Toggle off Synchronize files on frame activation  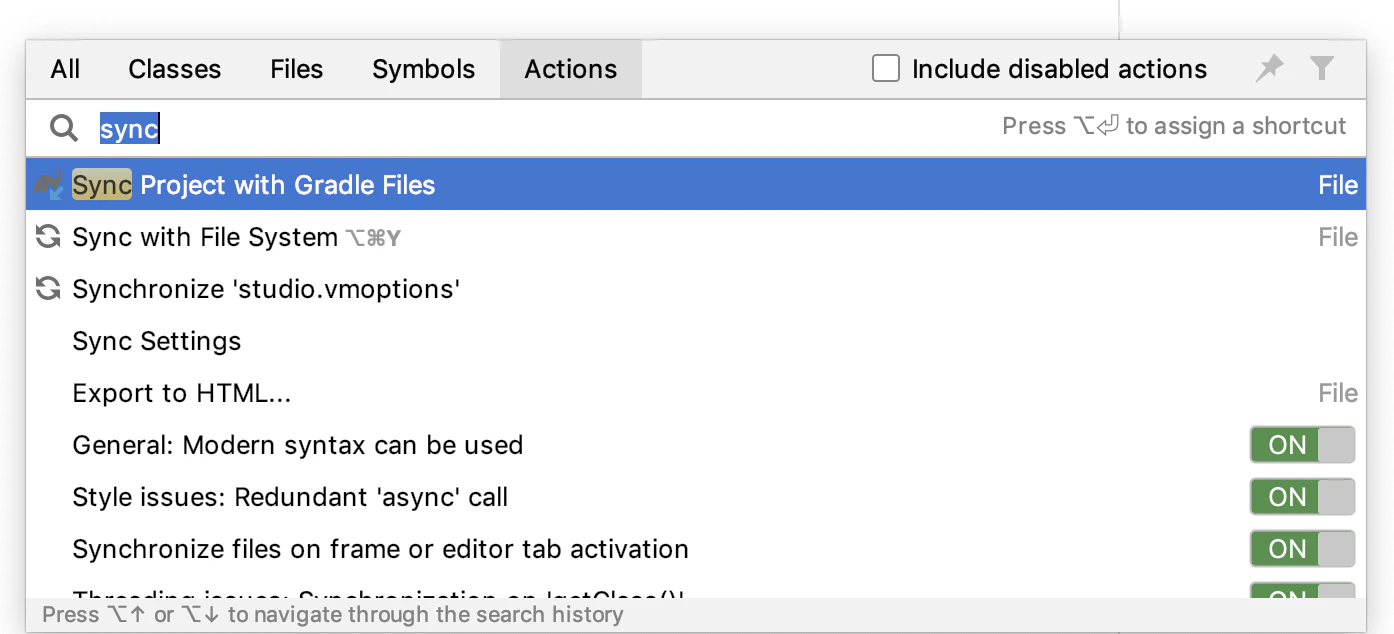[x=1302, y=549]
